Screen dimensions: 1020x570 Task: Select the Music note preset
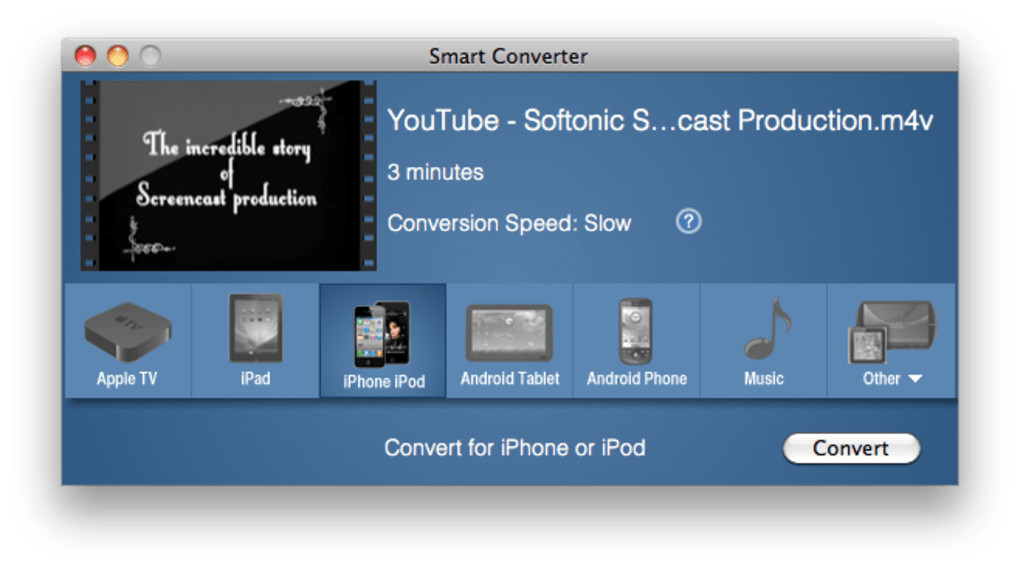pos(764,341)
